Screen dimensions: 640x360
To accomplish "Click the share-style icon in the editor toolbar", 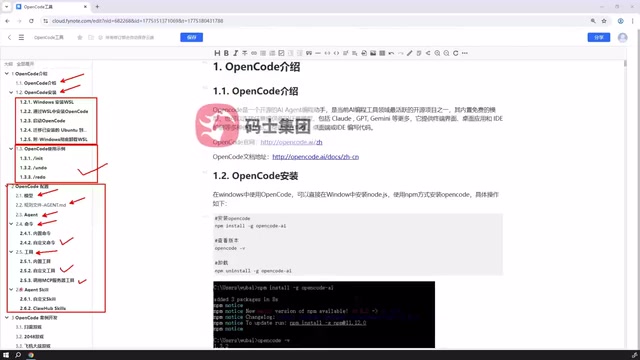I will tap(428, 53).
